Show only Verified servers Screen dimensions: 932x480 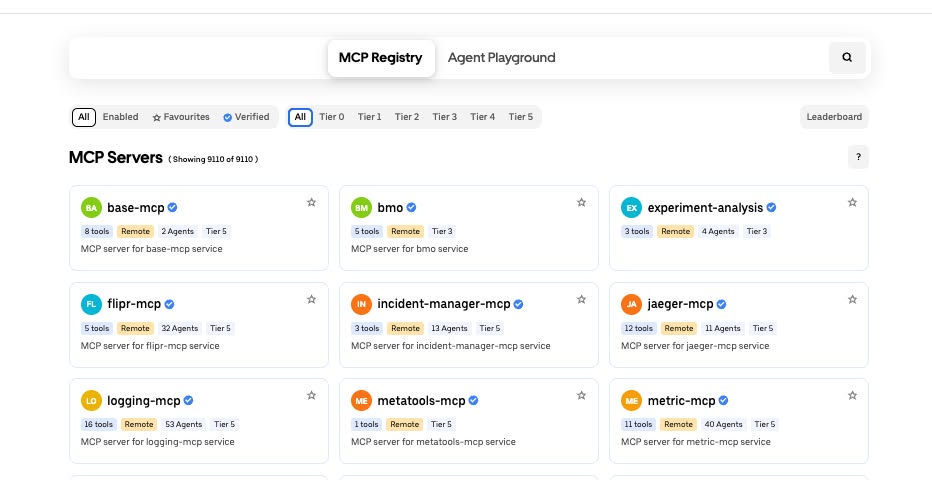click(247, 117)
